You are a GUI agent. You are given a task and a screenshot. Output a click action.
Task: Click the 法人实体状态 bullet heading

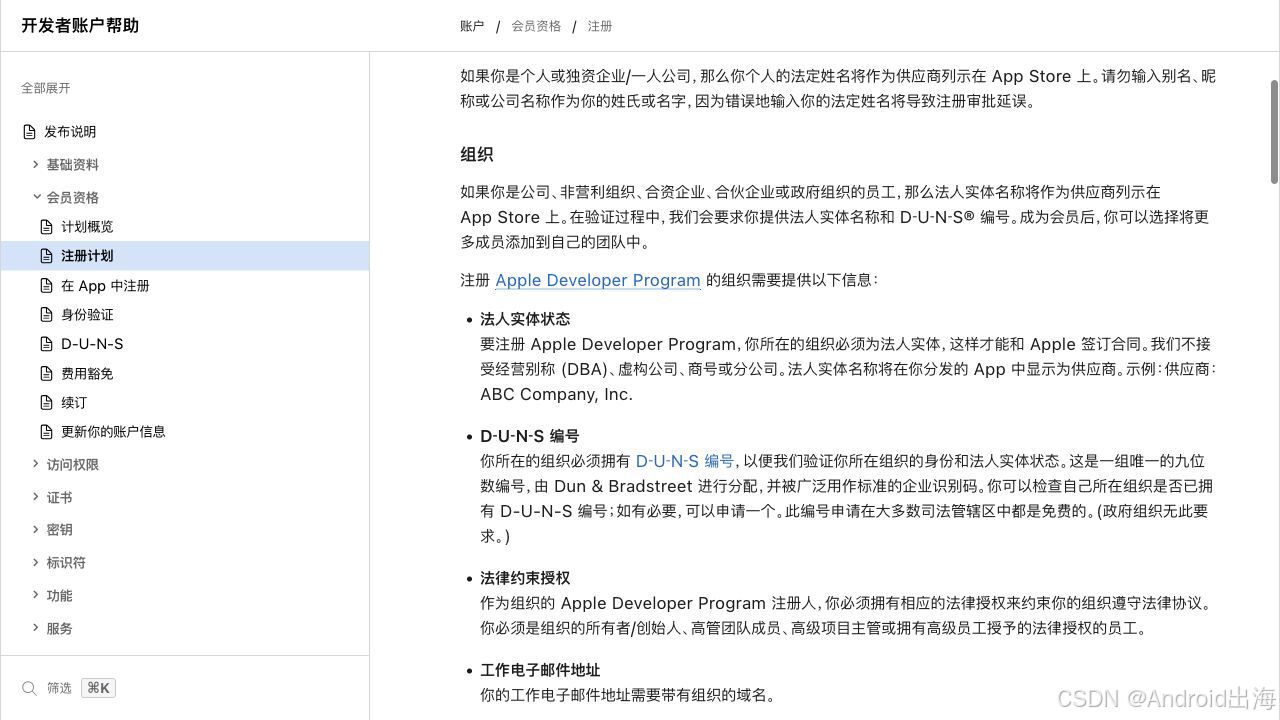[525, 319]
